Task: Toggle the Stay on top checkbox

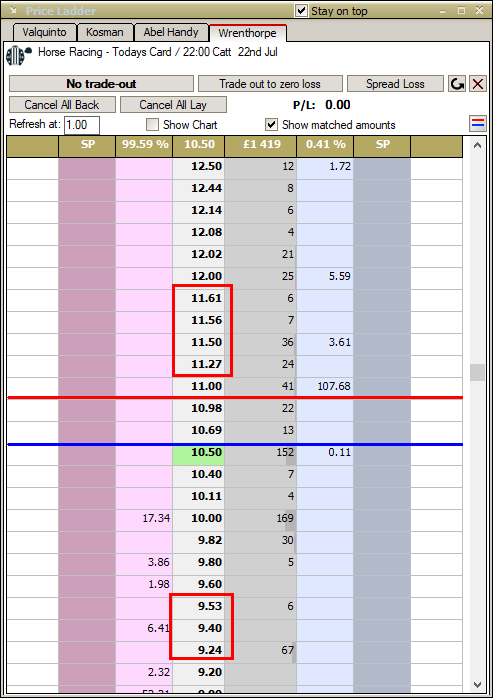Action: click(x=302, y=11)
